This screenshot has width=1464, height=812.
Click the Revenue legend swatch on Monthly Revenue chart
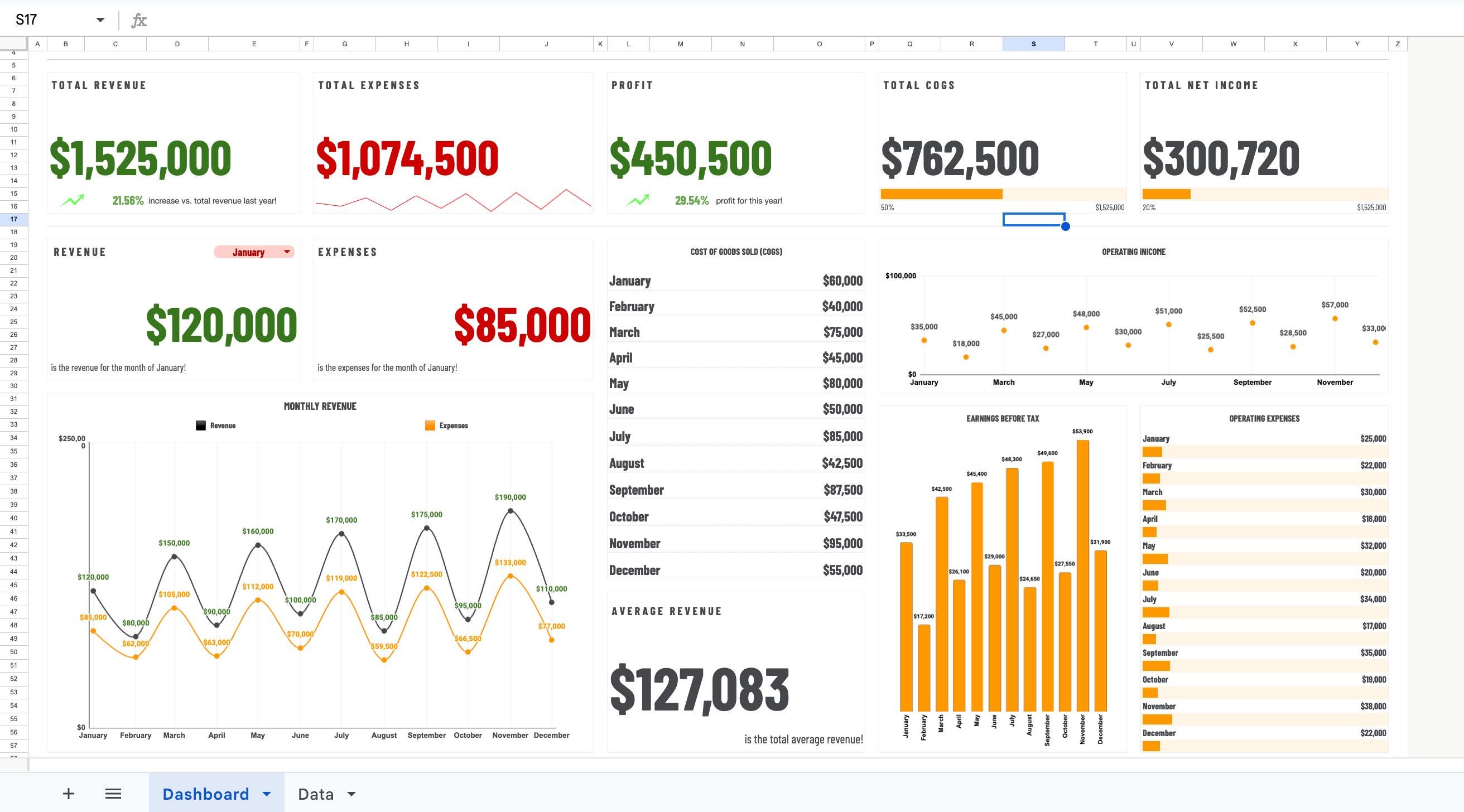200,424
